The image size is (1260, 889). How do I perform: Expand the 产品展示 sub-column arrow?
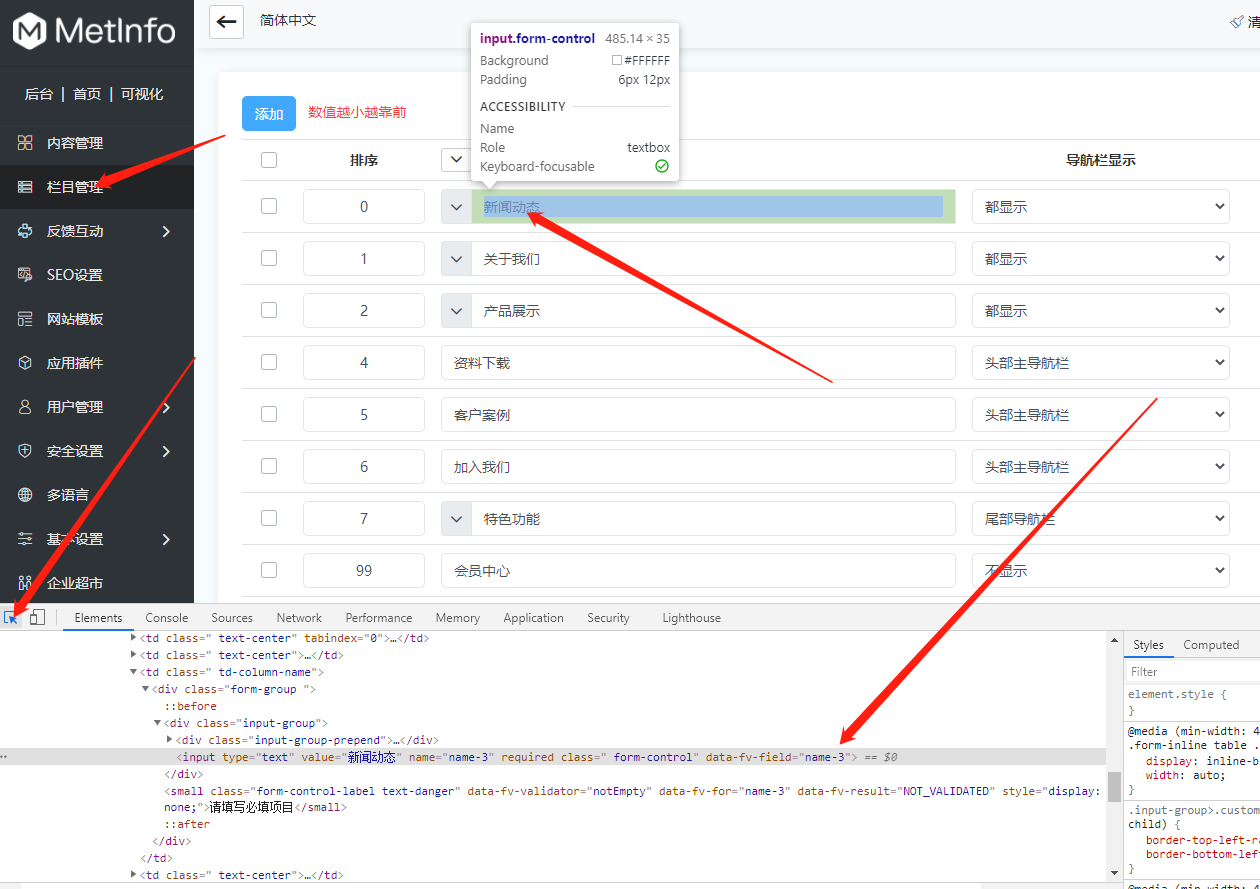coord(456,311)
